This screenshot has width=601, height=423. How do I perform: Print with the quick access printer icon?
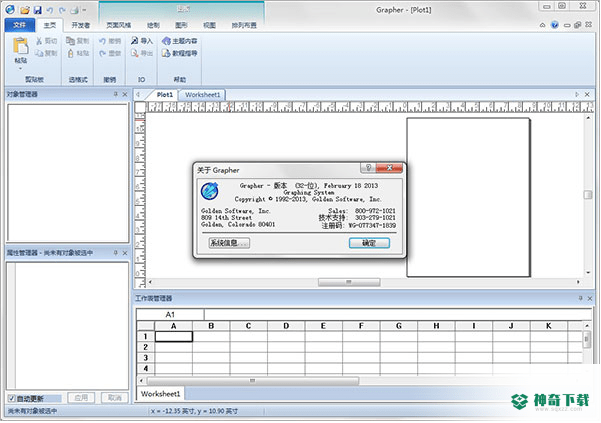point(75,10)
